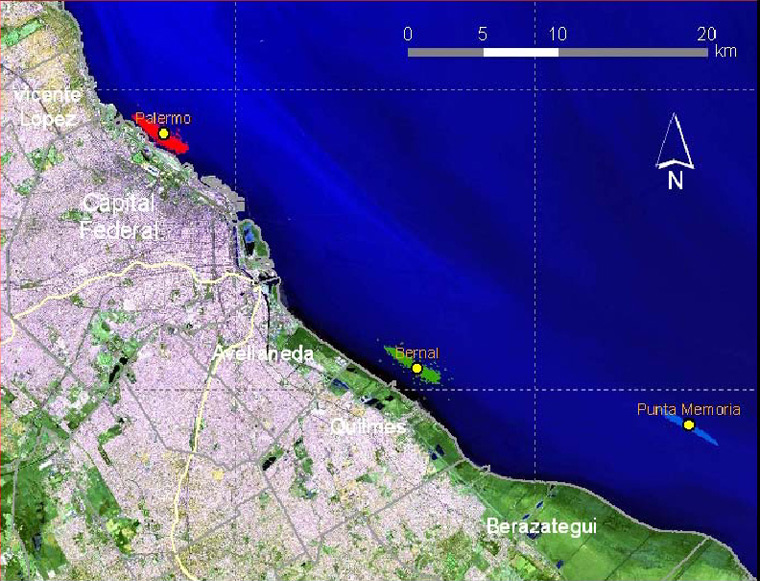Click the Punta Memoria text label
Screen dimensions: 760x581
point(689,409)
